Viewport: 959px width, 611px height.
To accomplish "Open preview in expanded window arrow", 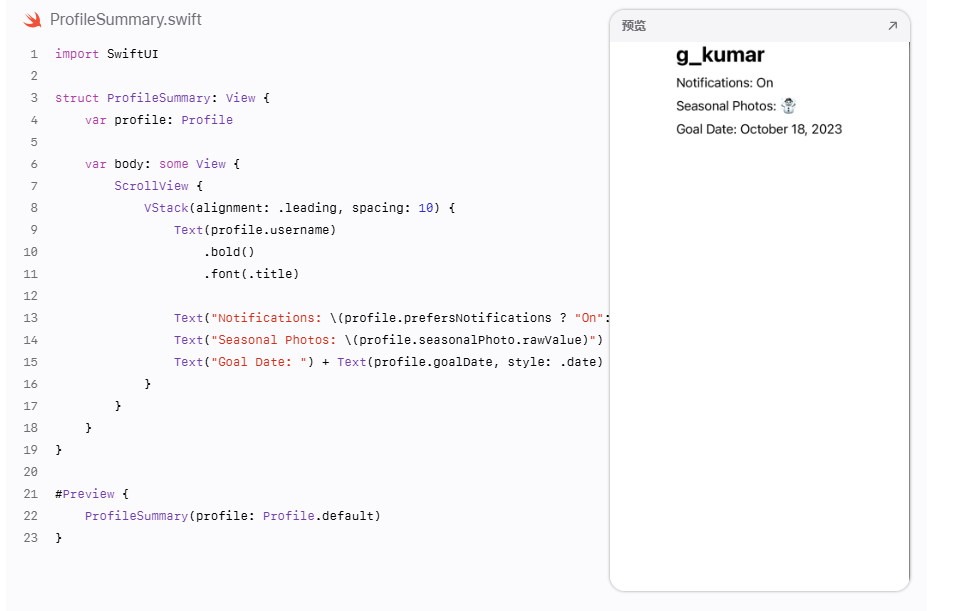I will pyautogui.click(x=892, y=26).
